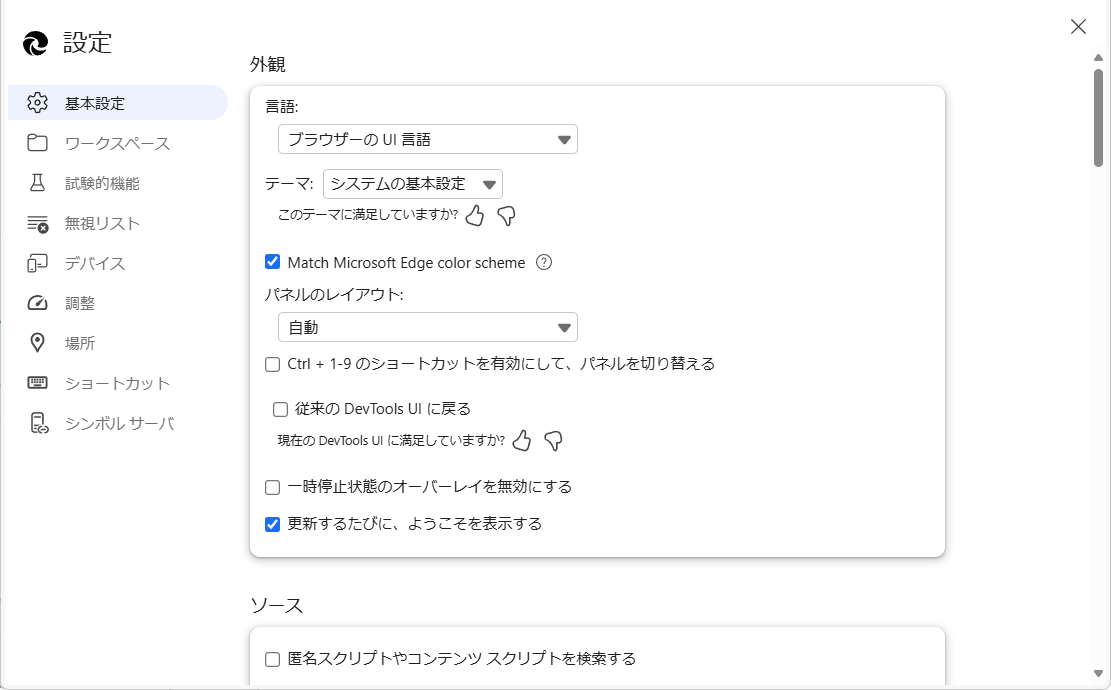Image resolution: width=1111 pixels, height=690 pixels.
Task: Uncheck Match Microsoft Edge color scheme
Action: pos(272,262)
